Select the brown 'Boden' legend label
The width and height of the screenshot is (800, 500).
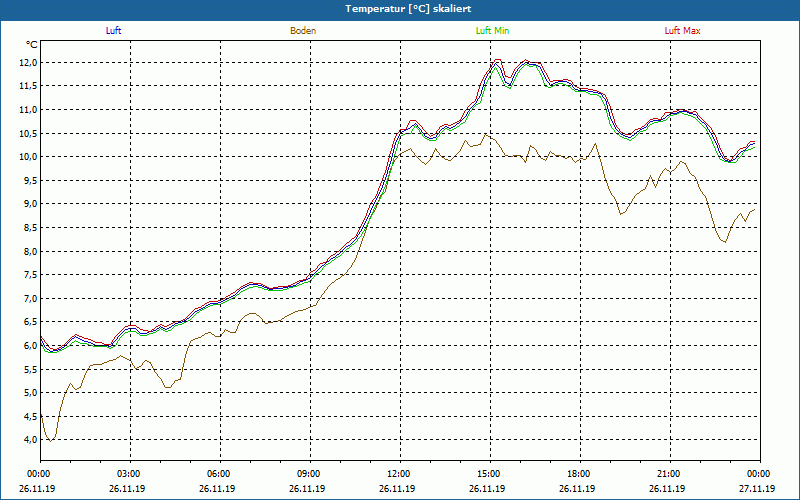pos(303,31)
